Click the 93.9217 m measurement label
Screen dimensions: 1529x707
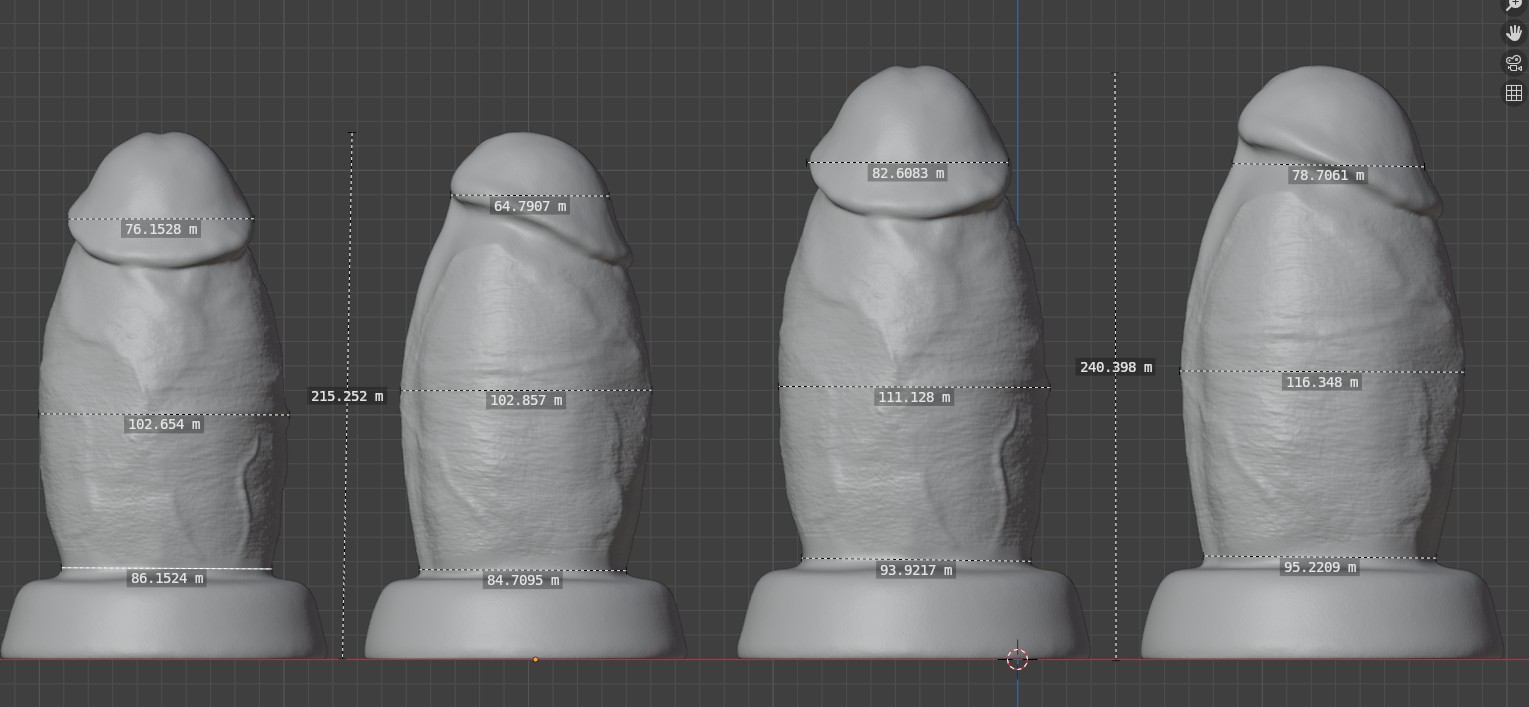click(x=915, y=570)
